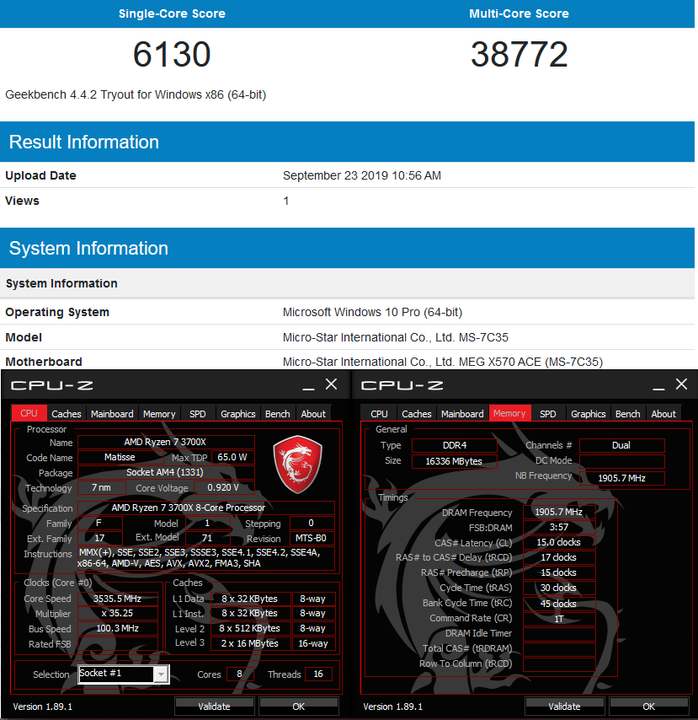
Task: Click the Core Speed value 3535.5 MHz
Action: click(118, 599)
